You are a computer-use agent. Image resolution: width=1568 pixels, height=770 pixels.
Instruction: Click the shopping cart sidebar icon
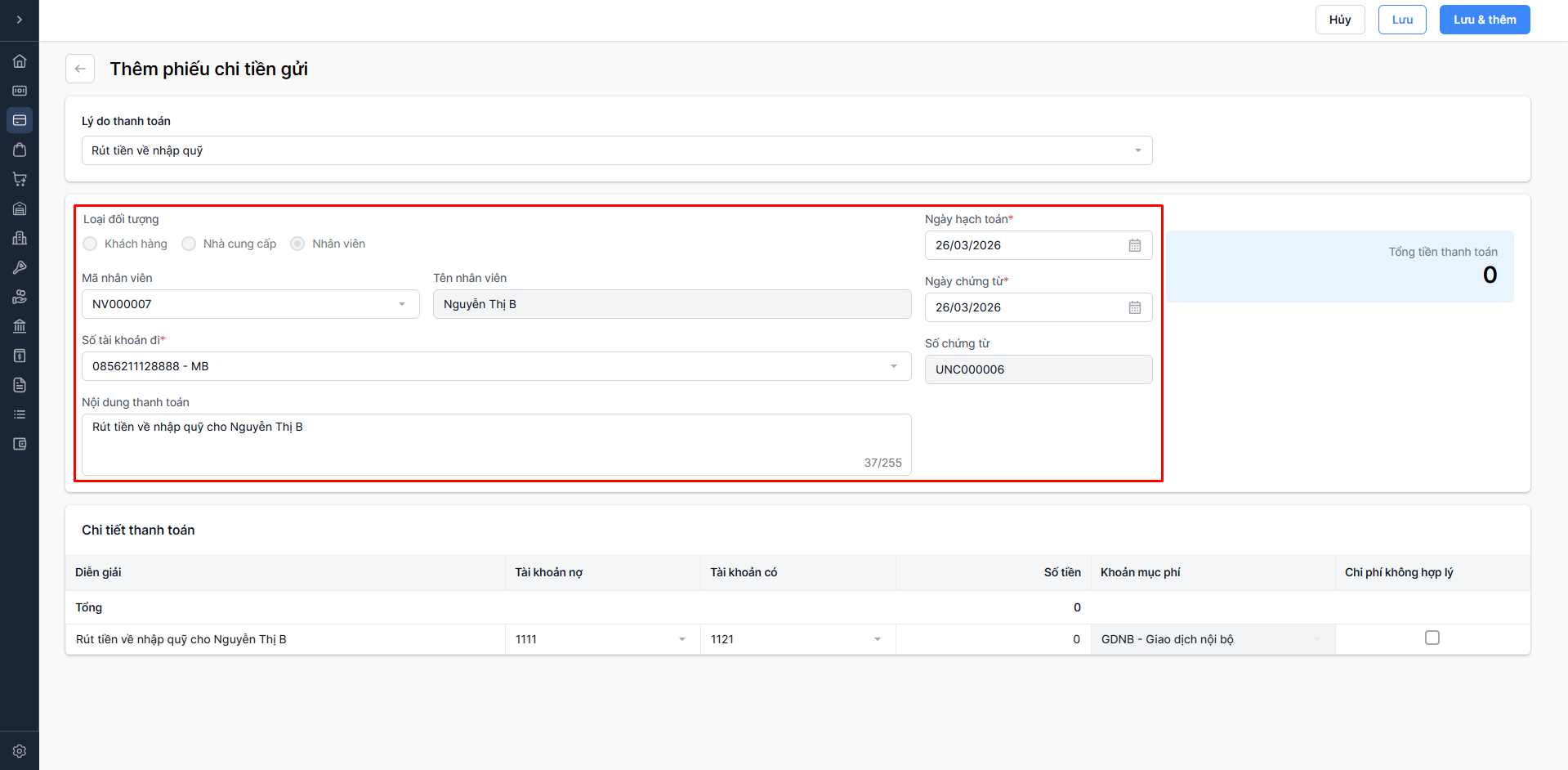click(20, 179)
